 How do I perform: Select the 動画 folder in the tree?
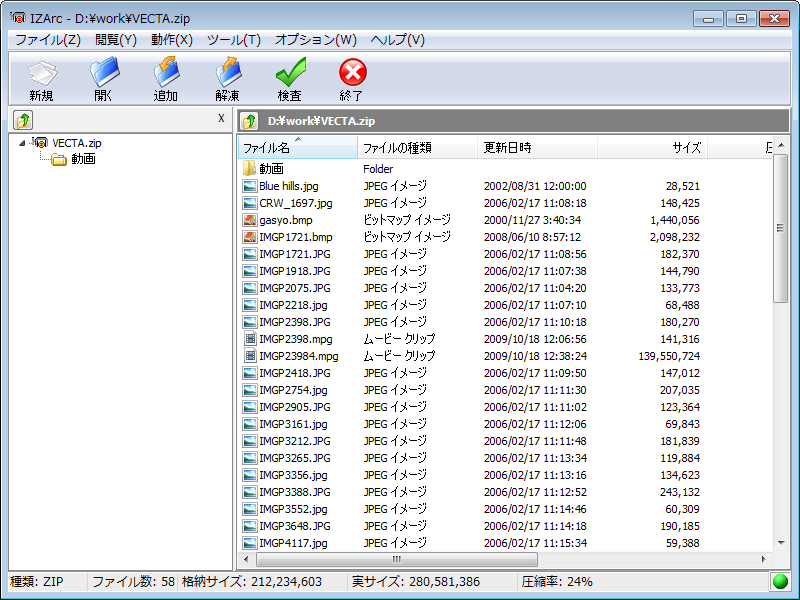point(83,159)
